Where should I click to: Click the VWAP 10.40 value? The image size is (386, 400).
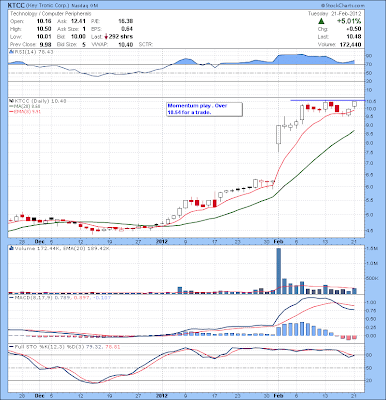[126, 44]
